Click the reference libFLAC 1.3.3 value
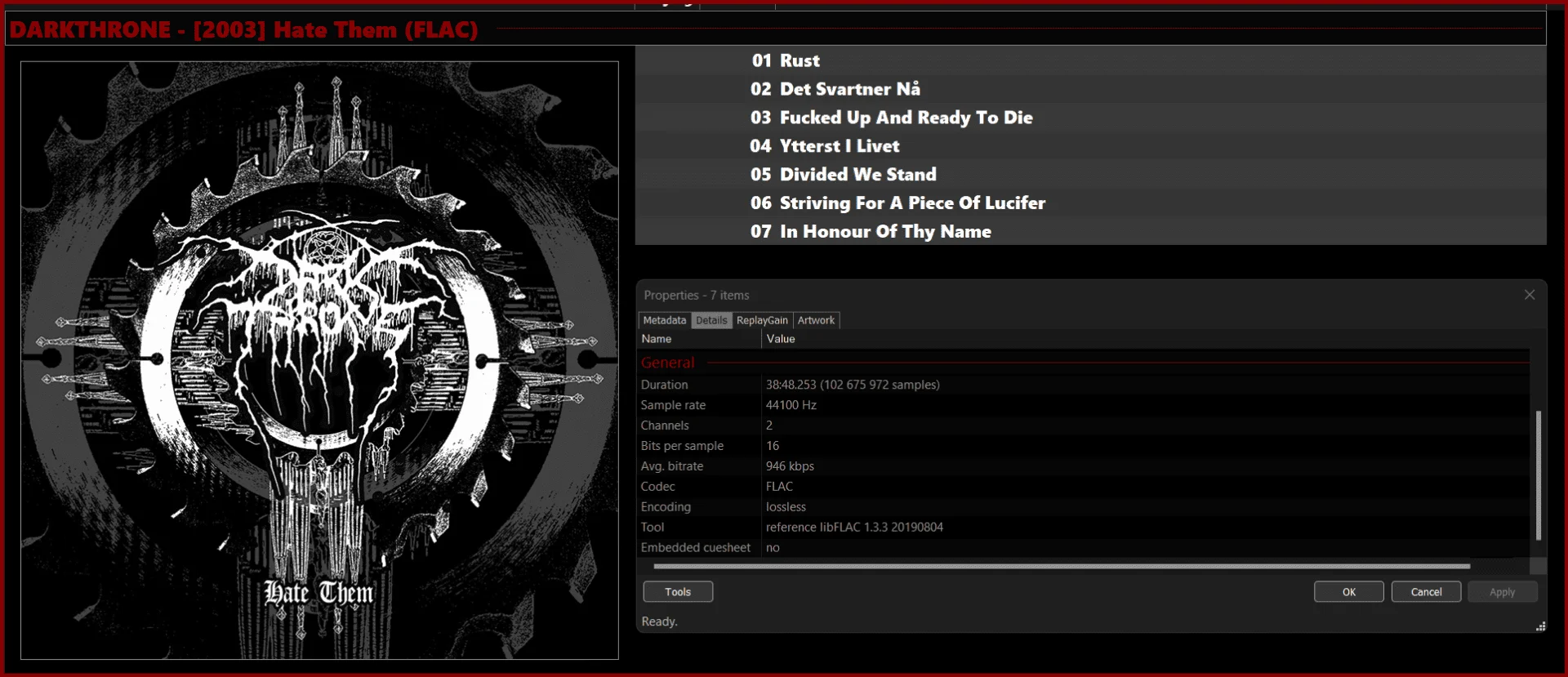This screenshot has height=677, width=1568. 854,528
